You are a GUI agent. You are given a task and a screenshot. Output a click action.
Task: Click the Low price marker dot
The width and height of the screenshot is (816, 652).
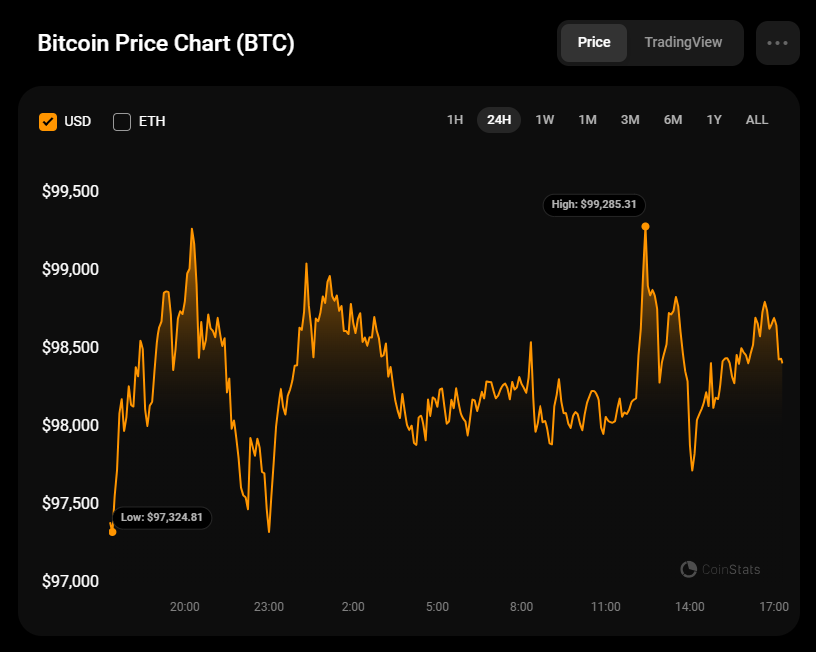112,532
